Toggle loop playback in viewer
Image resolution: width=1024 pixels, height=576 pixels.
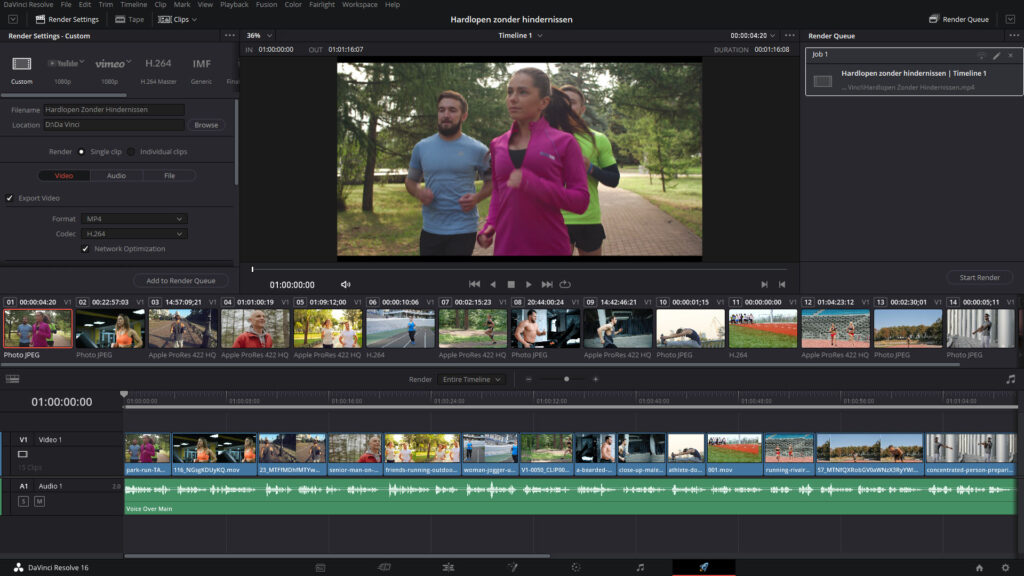tap(565, 284)
